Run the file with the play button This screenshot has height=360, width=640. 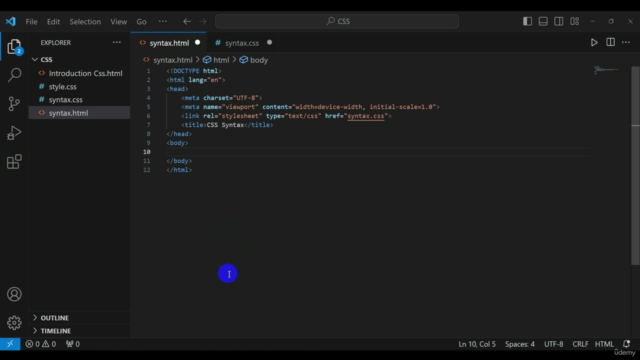tap(594, 42)
